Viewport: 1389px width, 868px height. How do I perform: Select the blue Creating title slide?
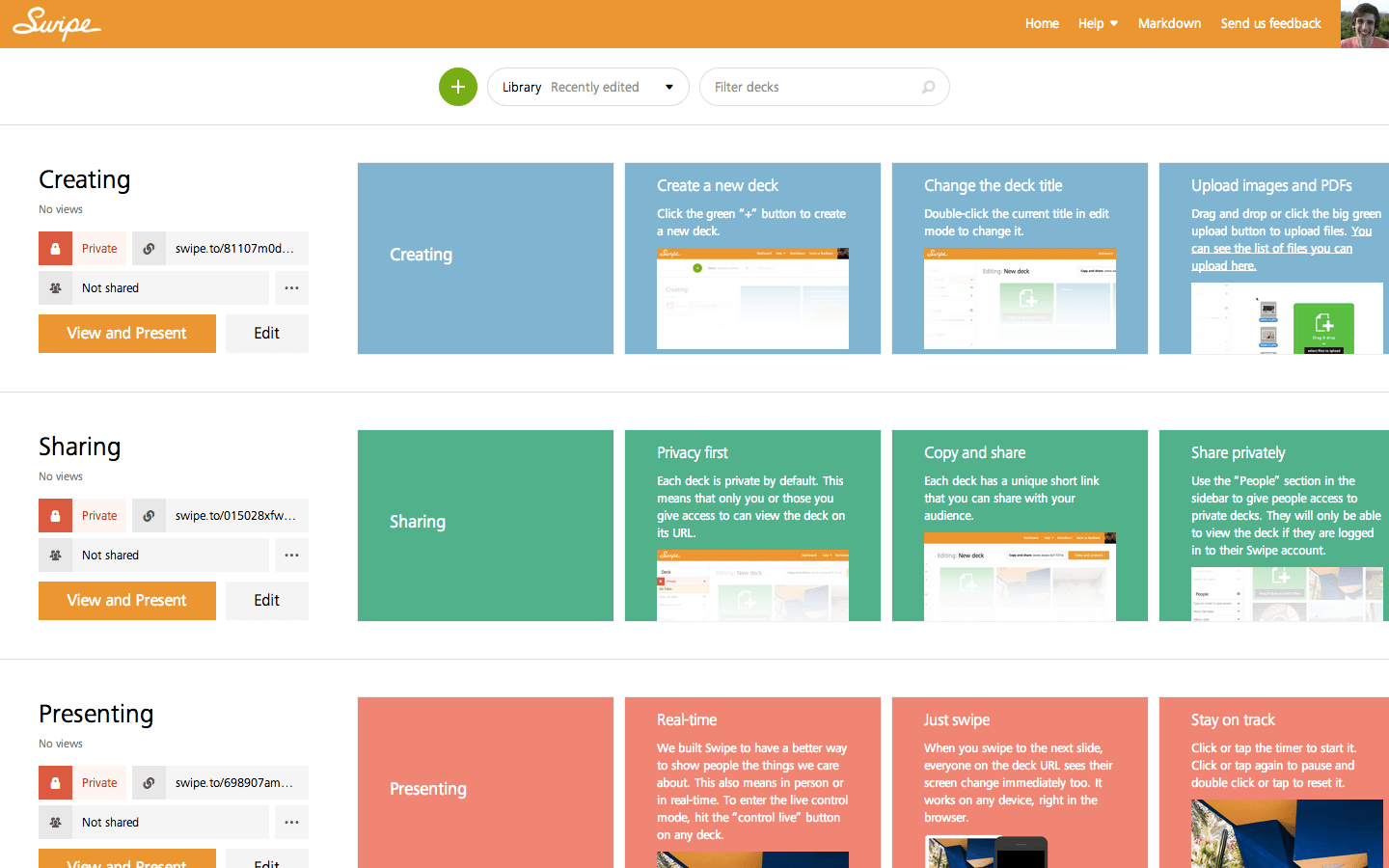[485, 258]
